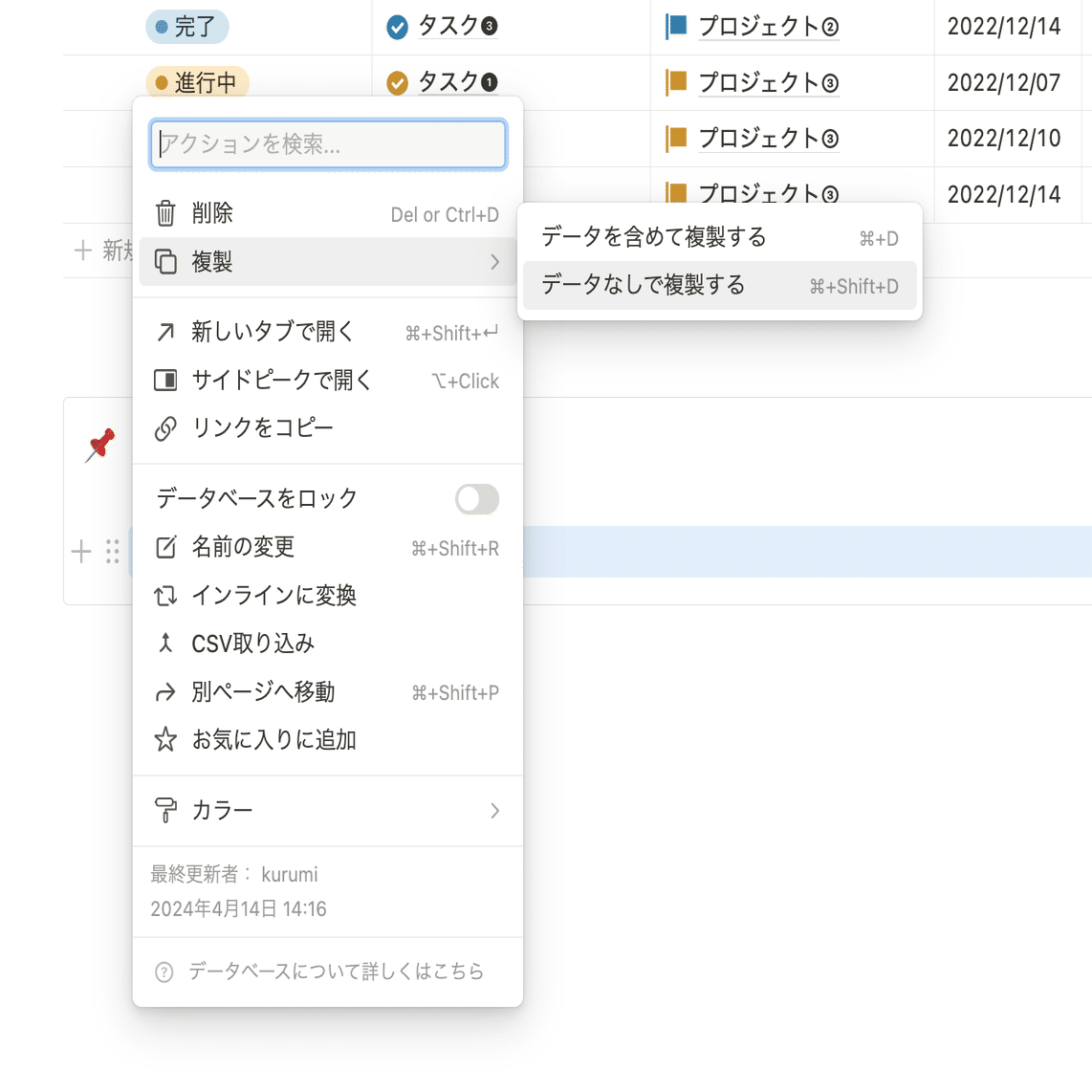Viewport: 1092px width, 1092px height.
Task: Click the アクションを検索 search field
Action: pyautogui.click(x=328, y=144)
